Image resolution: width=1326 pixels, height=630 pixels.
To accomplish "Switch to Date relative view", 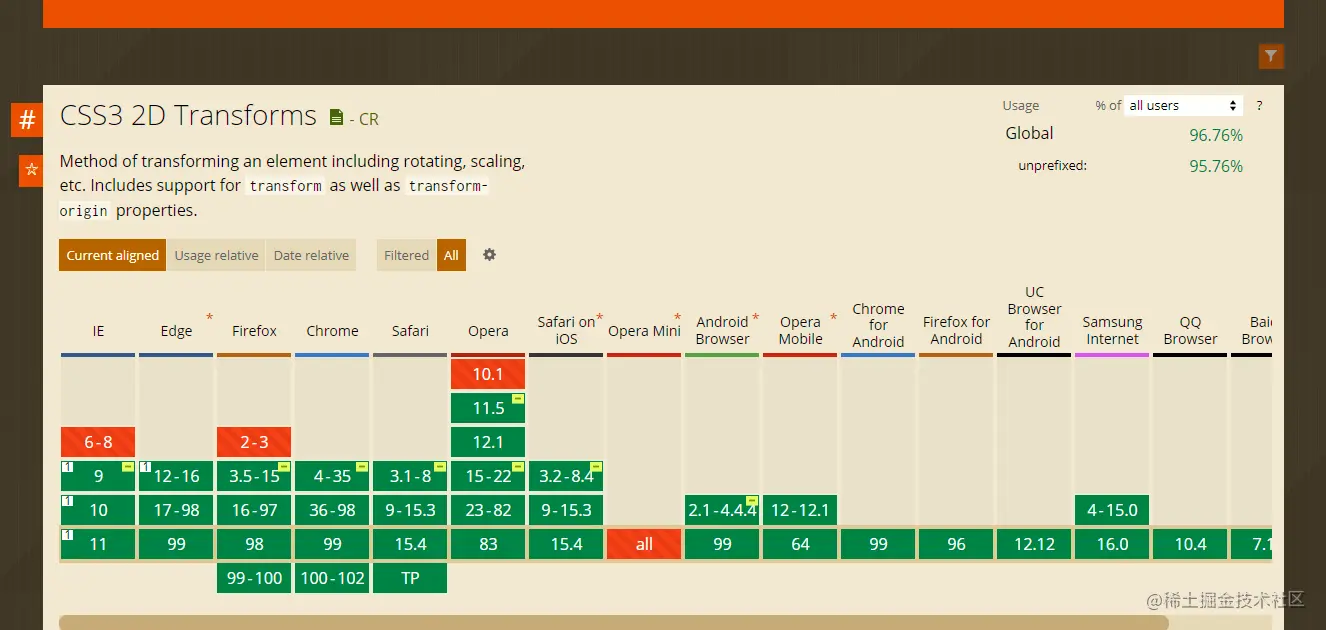I will (x=311, y=255).
